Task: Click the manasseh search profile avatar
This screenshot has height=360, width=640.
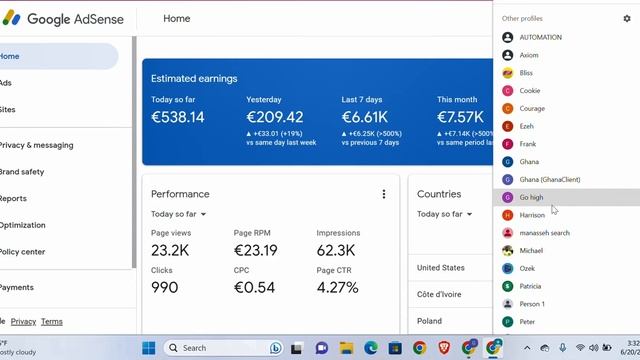Action: [x=507, y=233]
